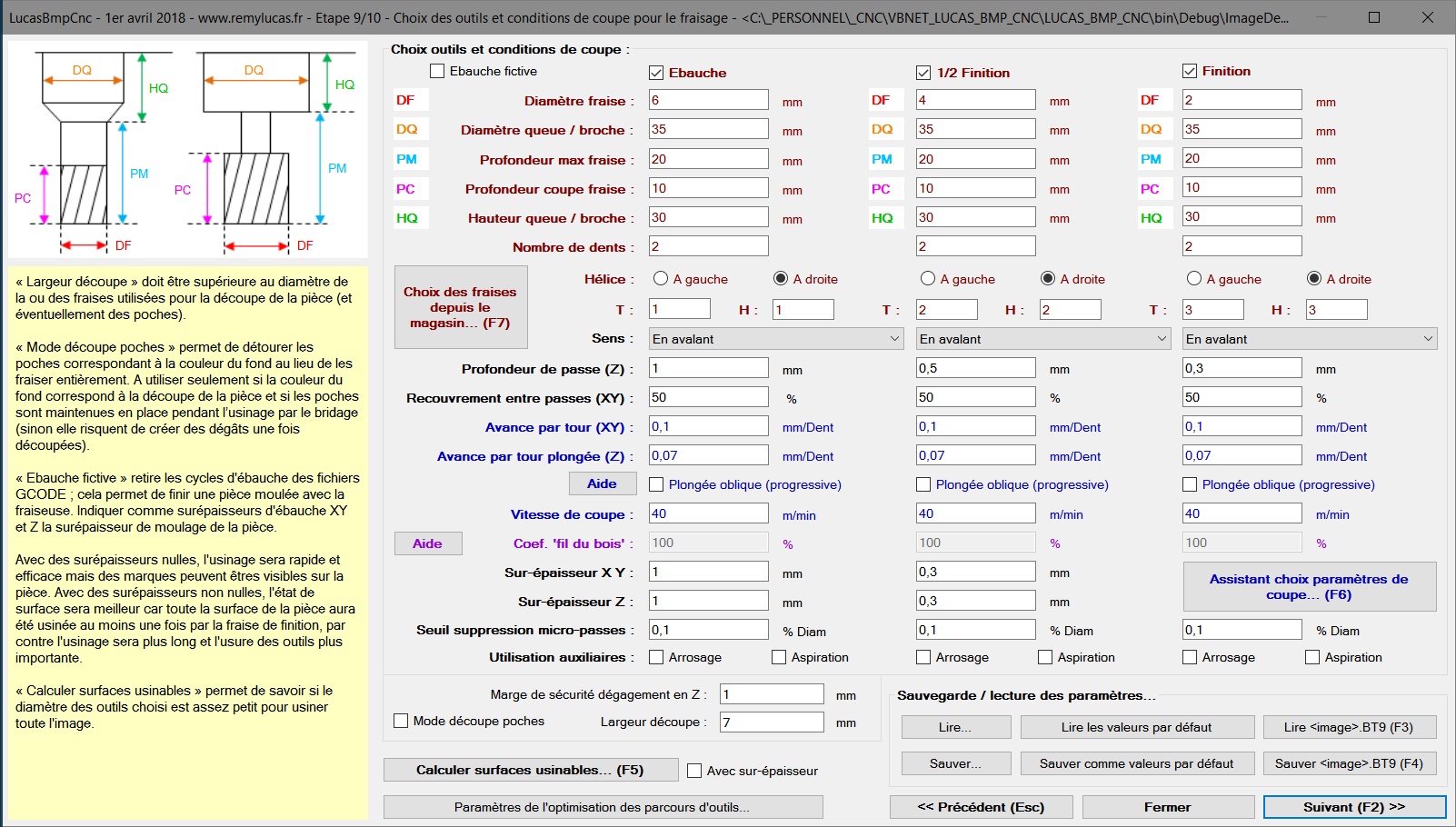Viewport: 1456px width, 827px height.
Task: Click Finition Seuil suppression micro-passes field
Action: (x=1242, y=630)
